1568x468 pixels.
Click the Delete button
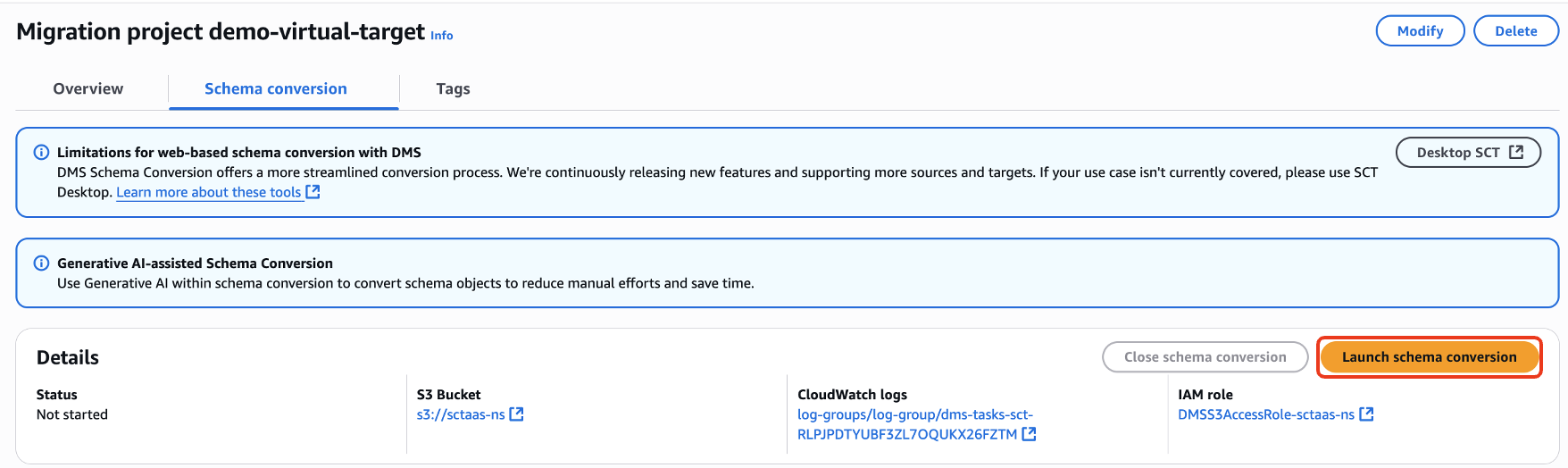(x=1515, y=31)
